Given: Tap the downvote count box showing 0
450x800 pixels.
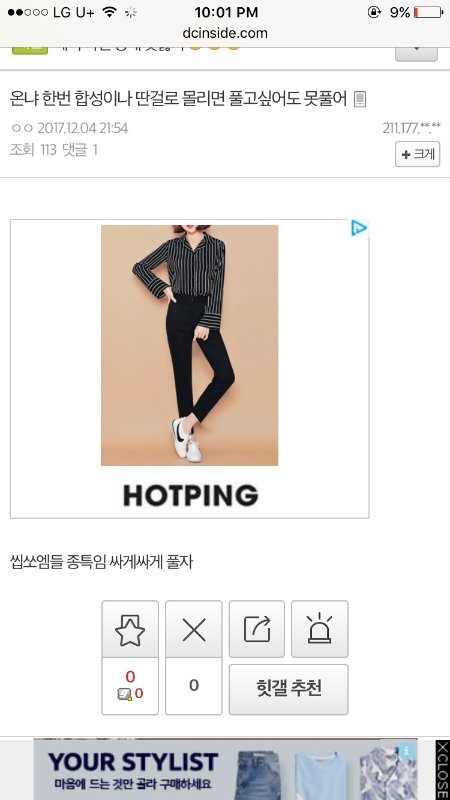Looking at the screenshot, I should [194, 686].
